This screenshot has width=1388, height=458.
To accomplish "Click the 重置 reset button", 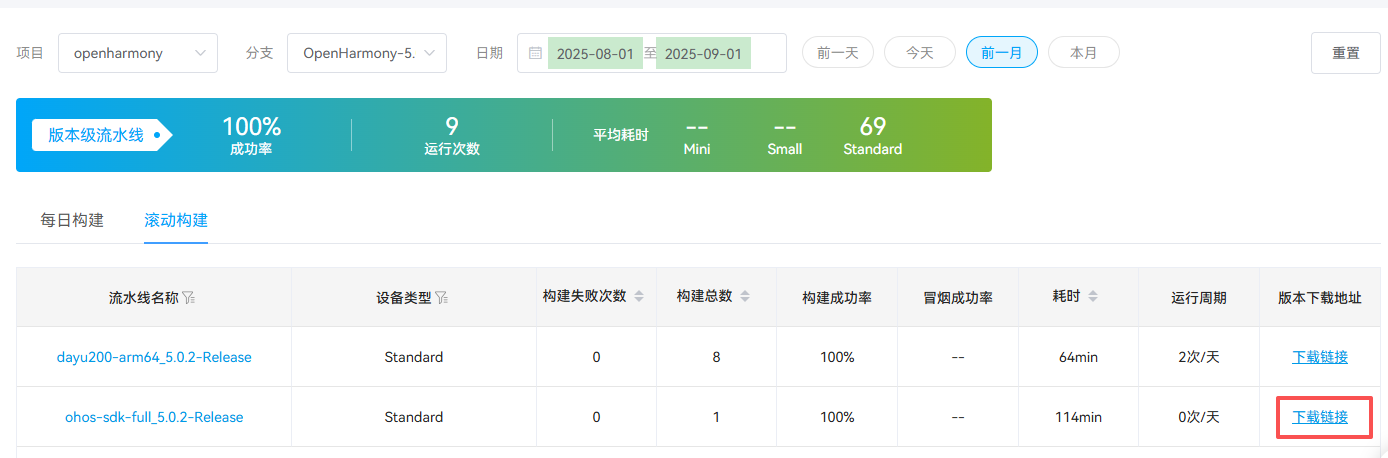I will pos(1346,53).
